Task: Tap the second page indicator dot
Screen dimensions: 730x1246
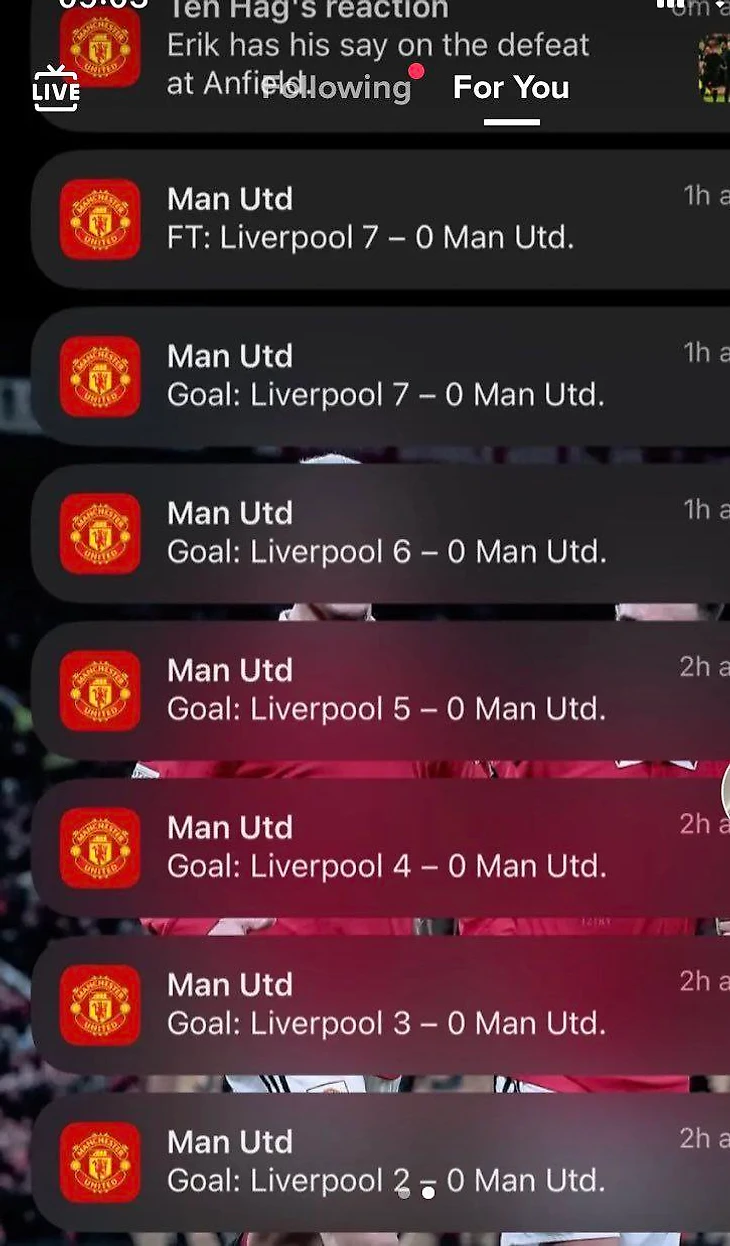Action: (428, 1192)
